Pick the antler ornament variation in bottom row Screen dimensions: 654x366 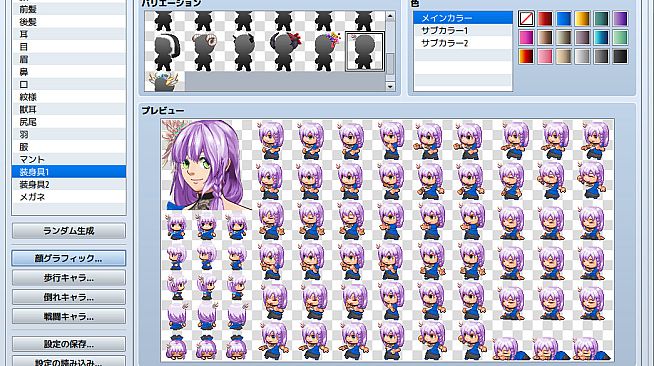(x=164, y=81)
